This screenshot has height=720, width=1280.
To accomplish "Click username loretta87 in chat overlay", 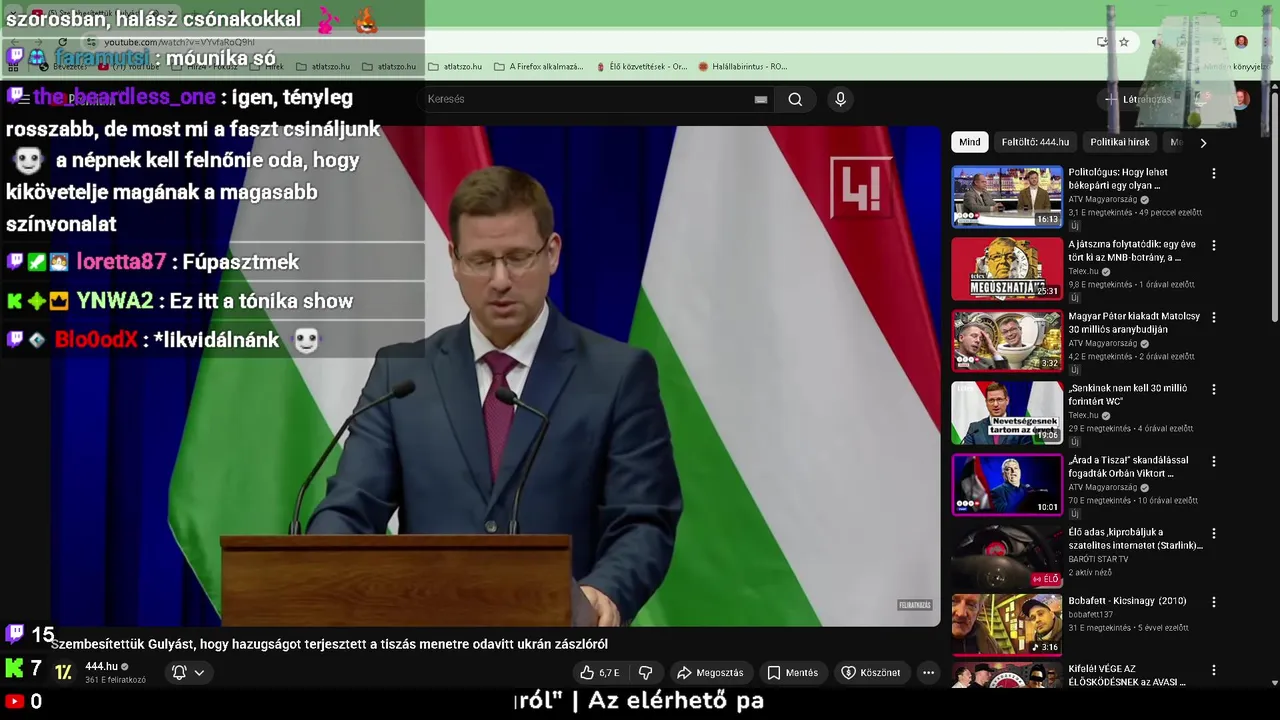I will 121,262.
